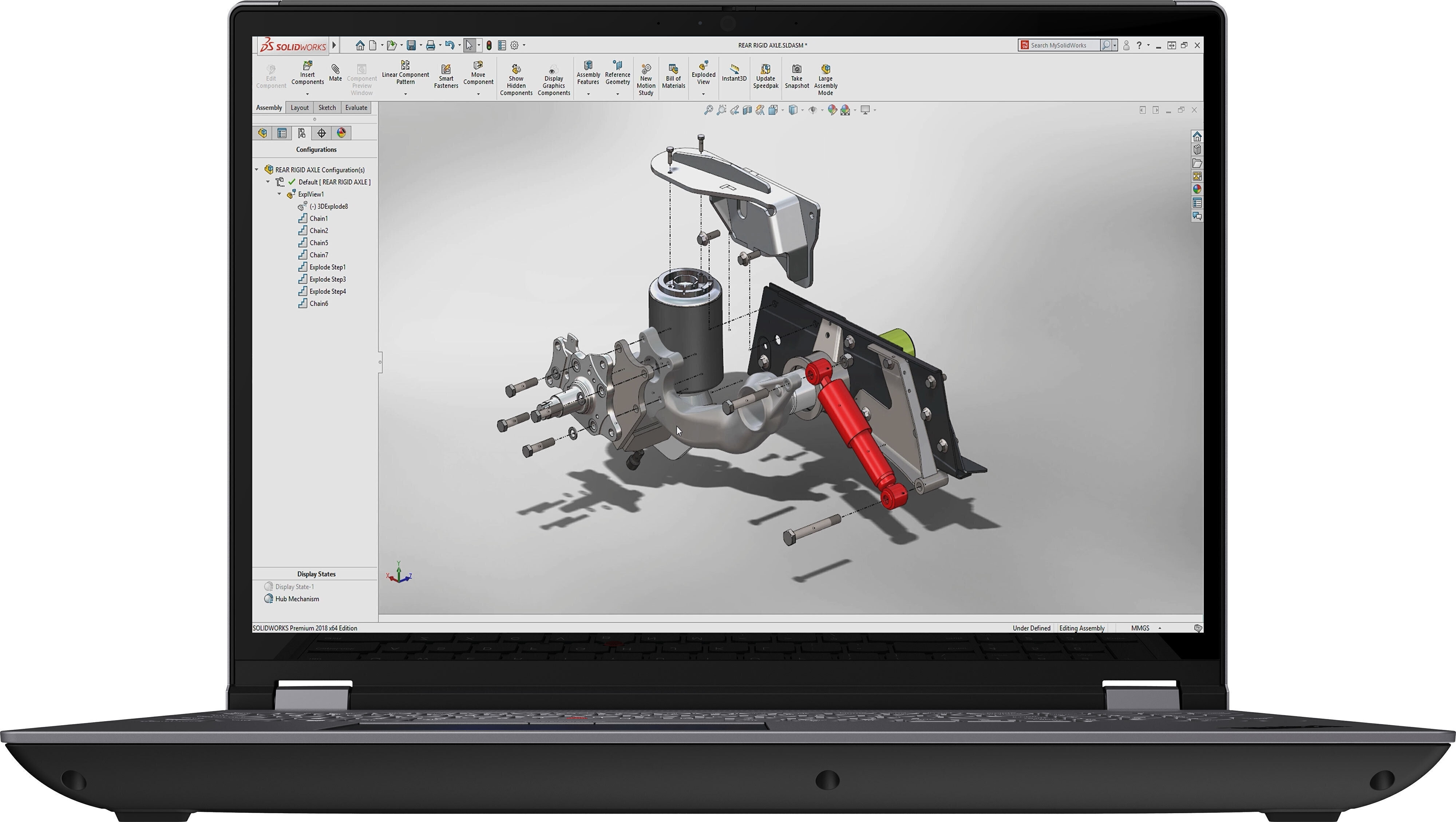Select Explode Step3 in the tree
Viewport: 1456px width, 822px height.
click(327, 279)
